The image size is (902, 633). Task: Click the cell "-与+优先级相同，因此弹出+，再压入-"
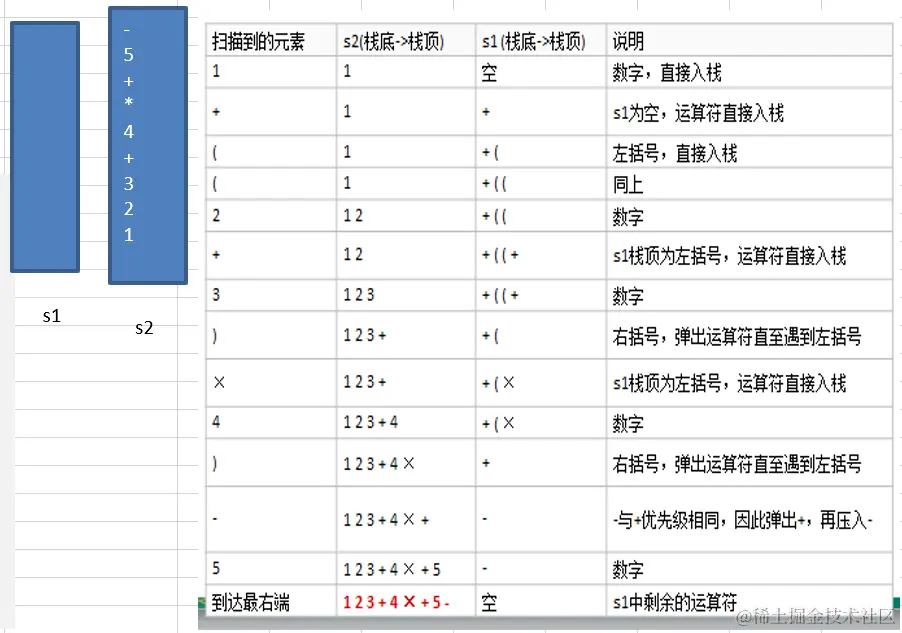coord(749,519)
